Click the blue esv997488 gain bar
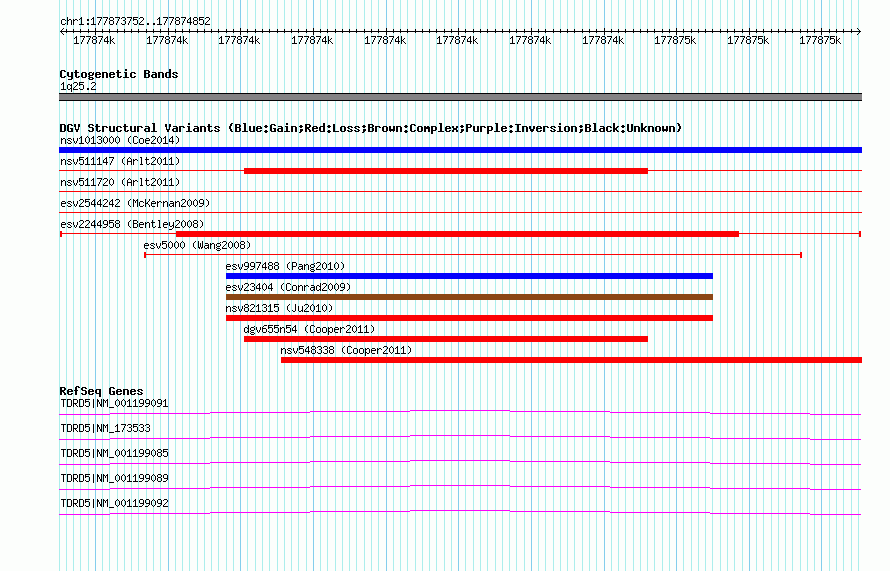The height and width of the screenshot is (571, 890). (469, 276)
